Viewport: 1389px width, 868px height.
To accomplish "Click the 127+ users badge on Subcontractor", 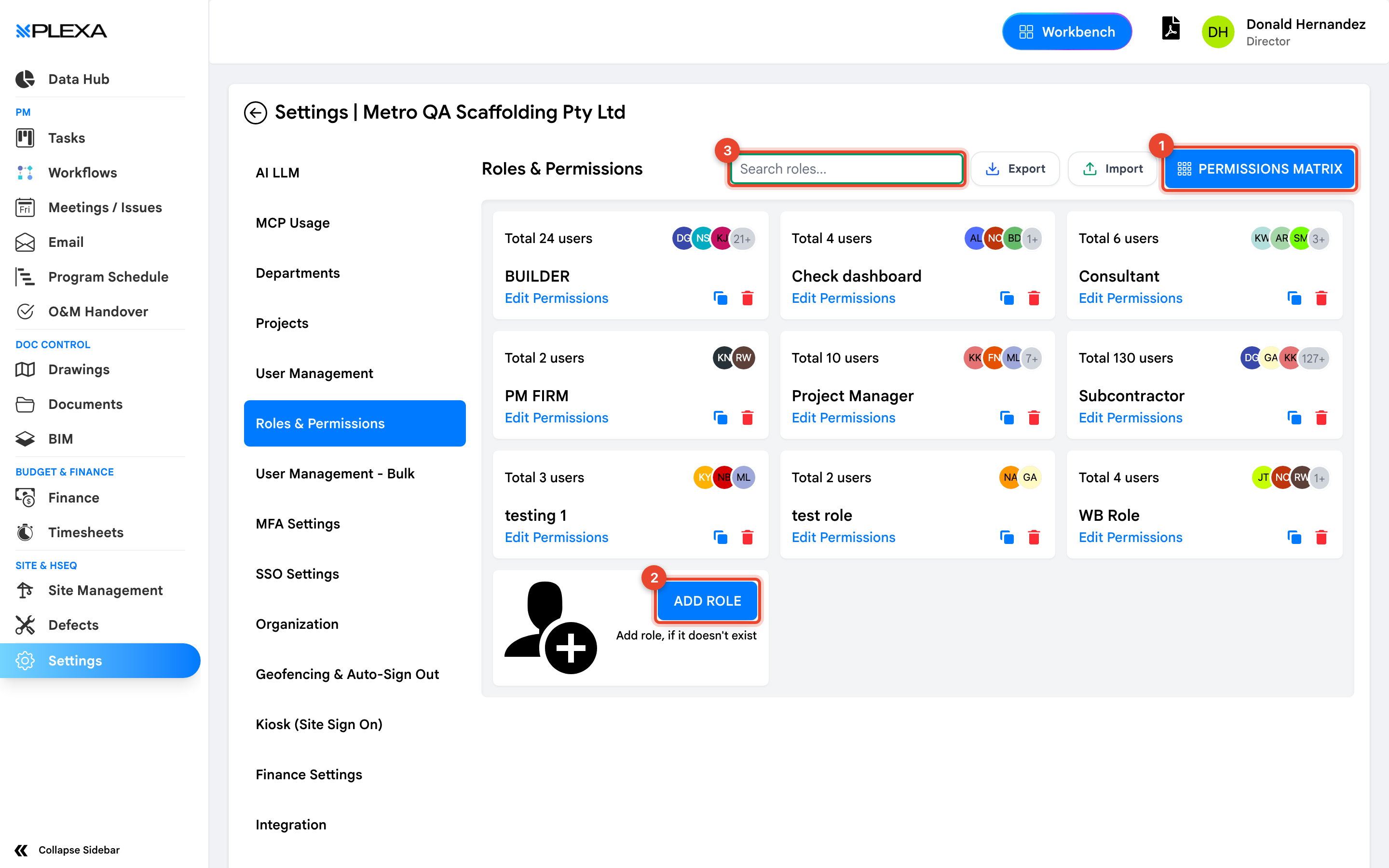I will tap(1313, 358).
